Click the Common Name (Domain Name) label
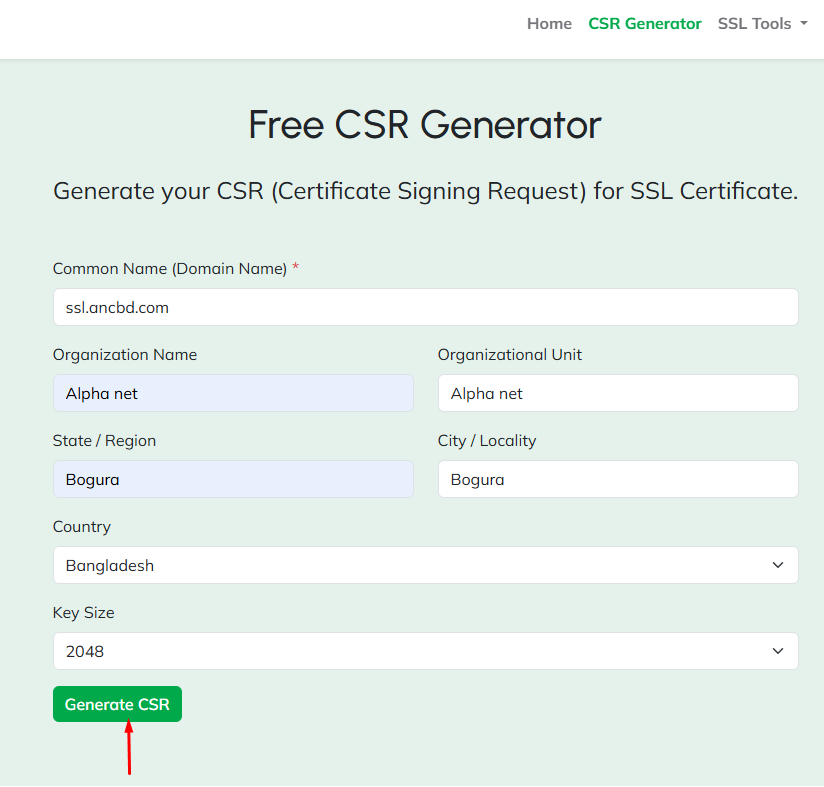Screen dimensions: 824x787 tap(170, 268)
